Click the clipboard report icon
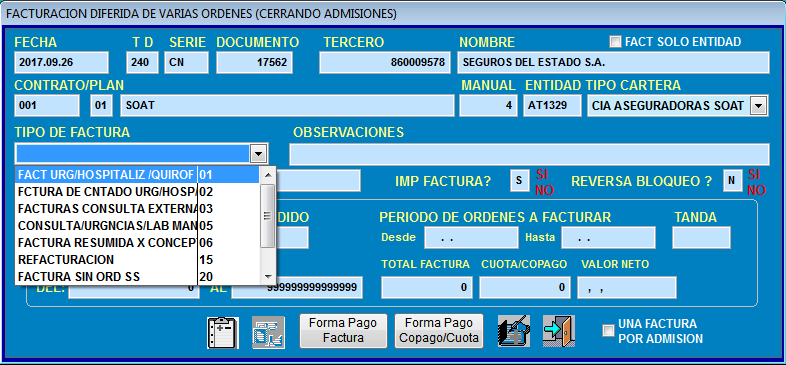The height and width of the screenshot is (365, 786). pos(223,332)
